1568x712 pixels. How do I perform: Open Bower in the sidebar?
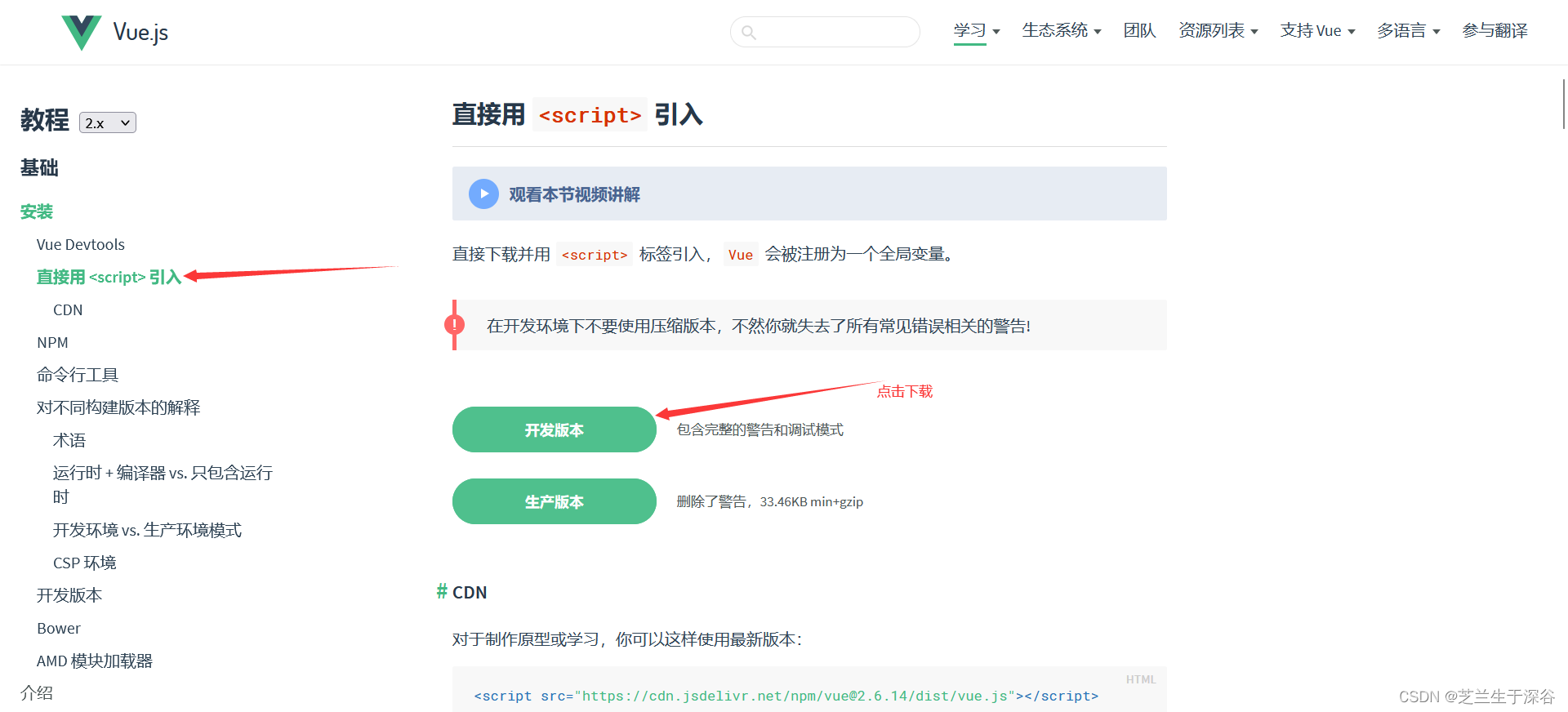[59, 628]
